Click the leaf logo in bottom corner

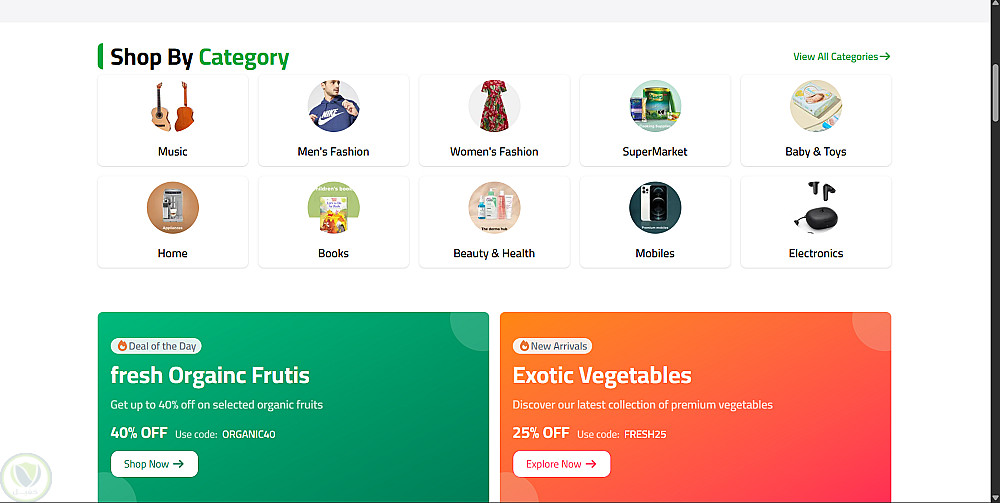click(x=26, y=477)
